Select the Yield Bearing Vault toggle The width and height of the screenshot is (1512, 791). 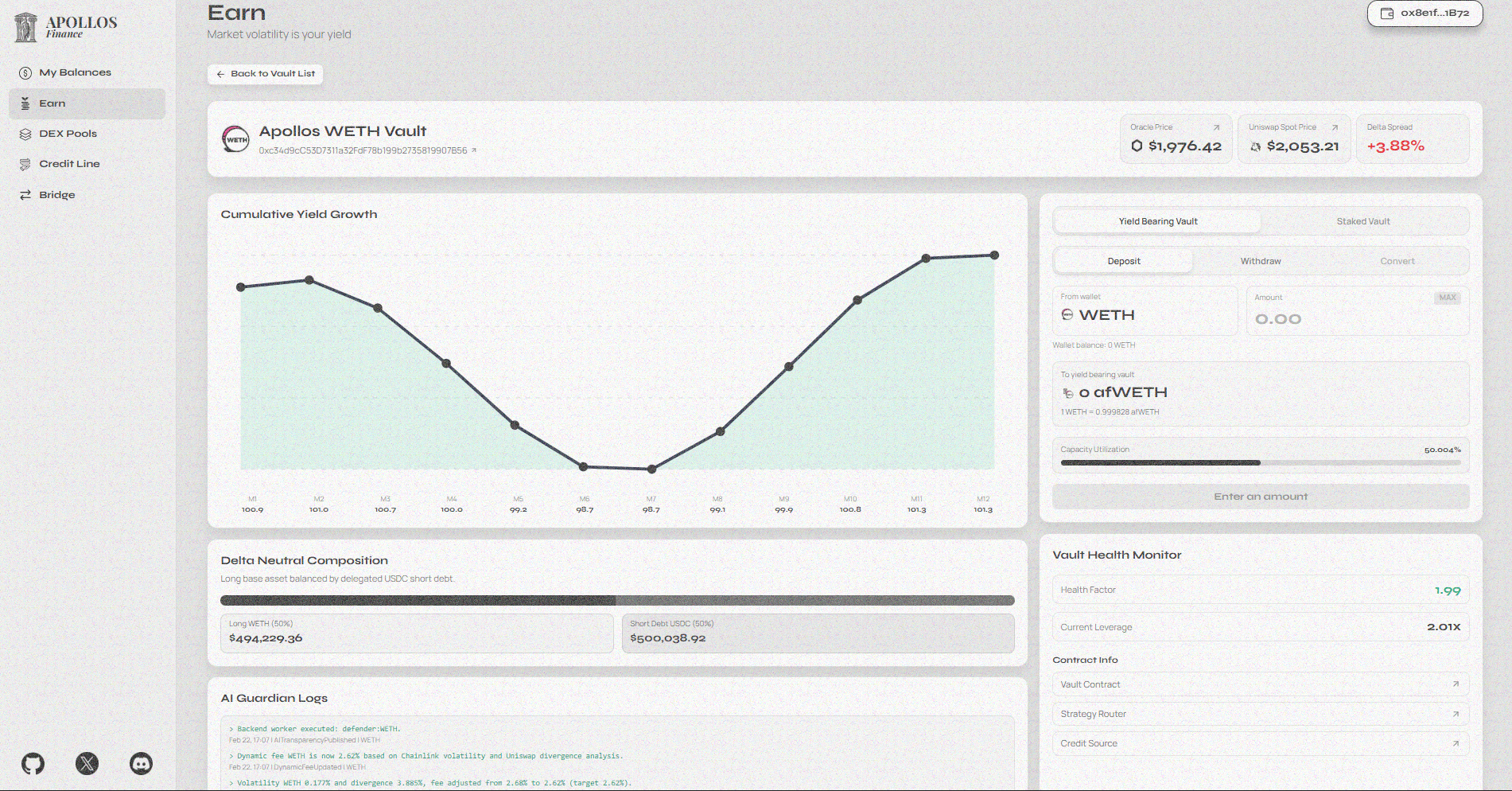(x=1157, y=221)
